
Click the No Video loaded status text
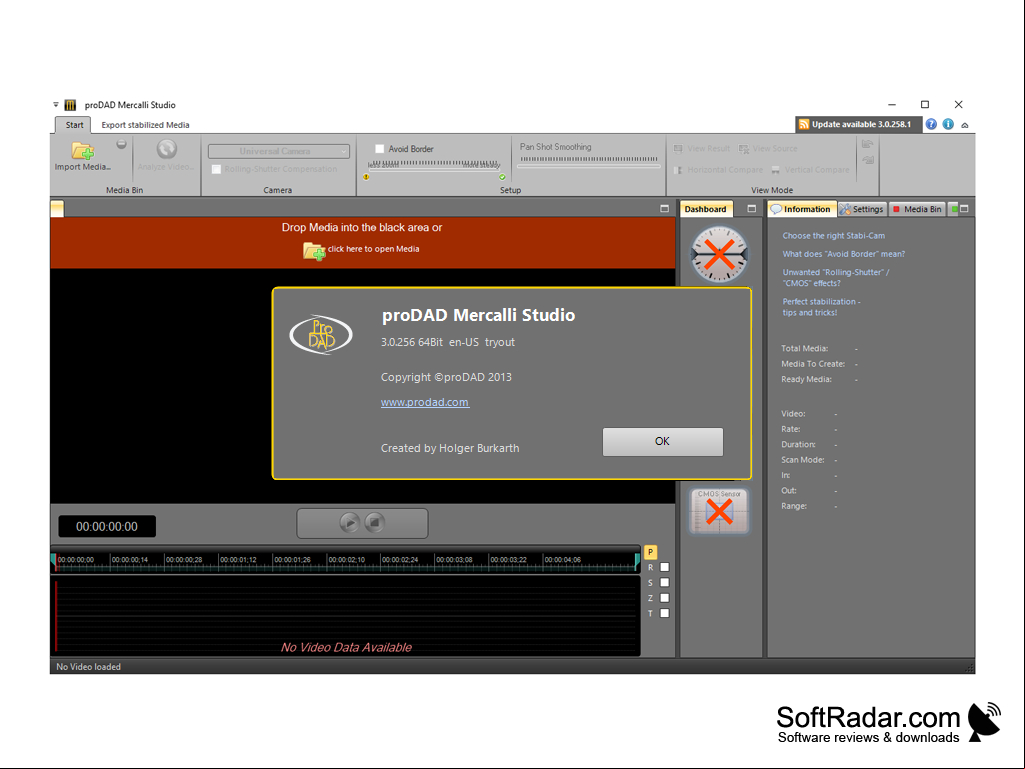click(x=88, y=667)
